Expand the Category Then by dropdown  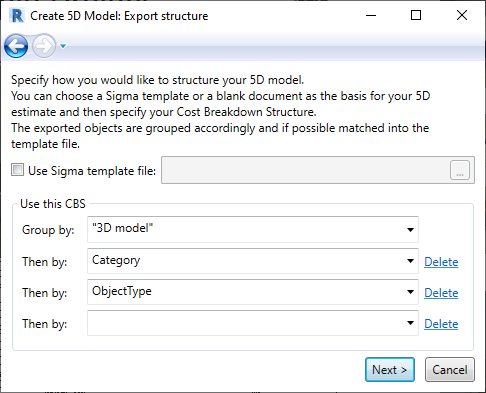pos(253,261)
